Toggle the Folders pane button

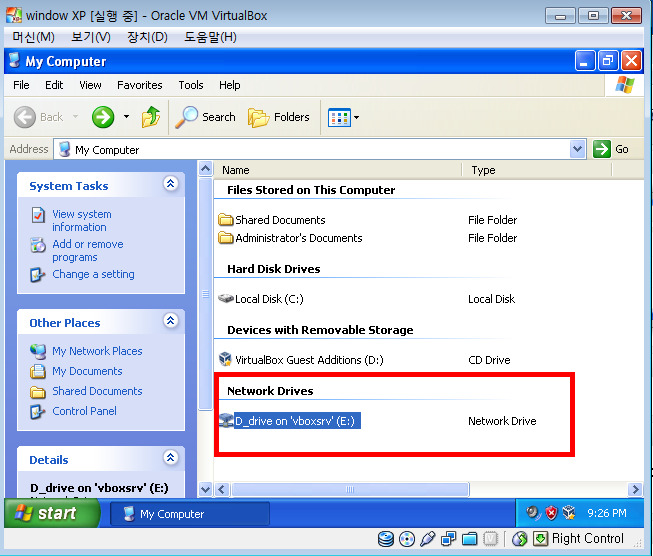[279, 117]
